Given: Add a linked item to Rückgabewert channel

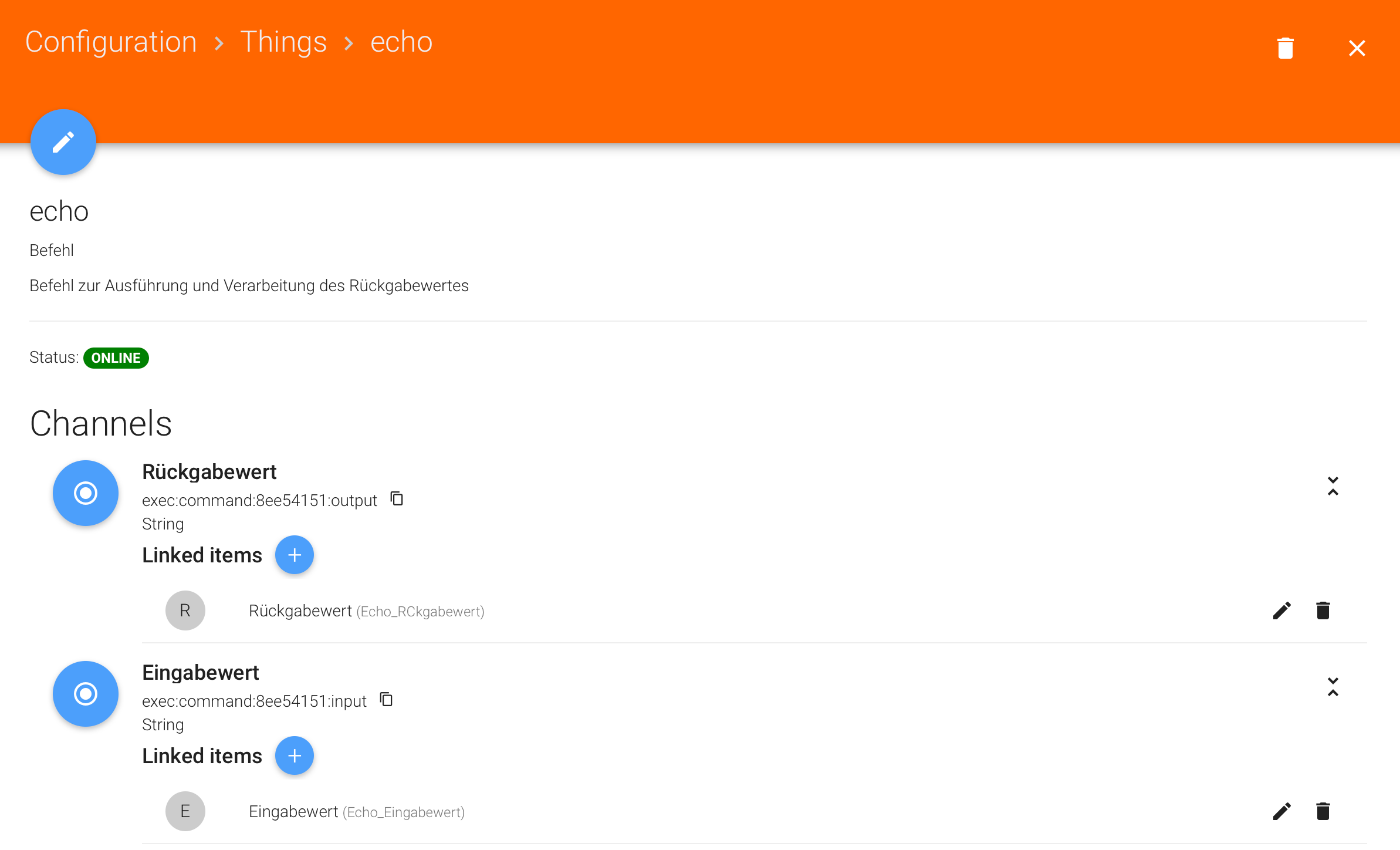Looking at the screenshot, I should pos(295,555).
